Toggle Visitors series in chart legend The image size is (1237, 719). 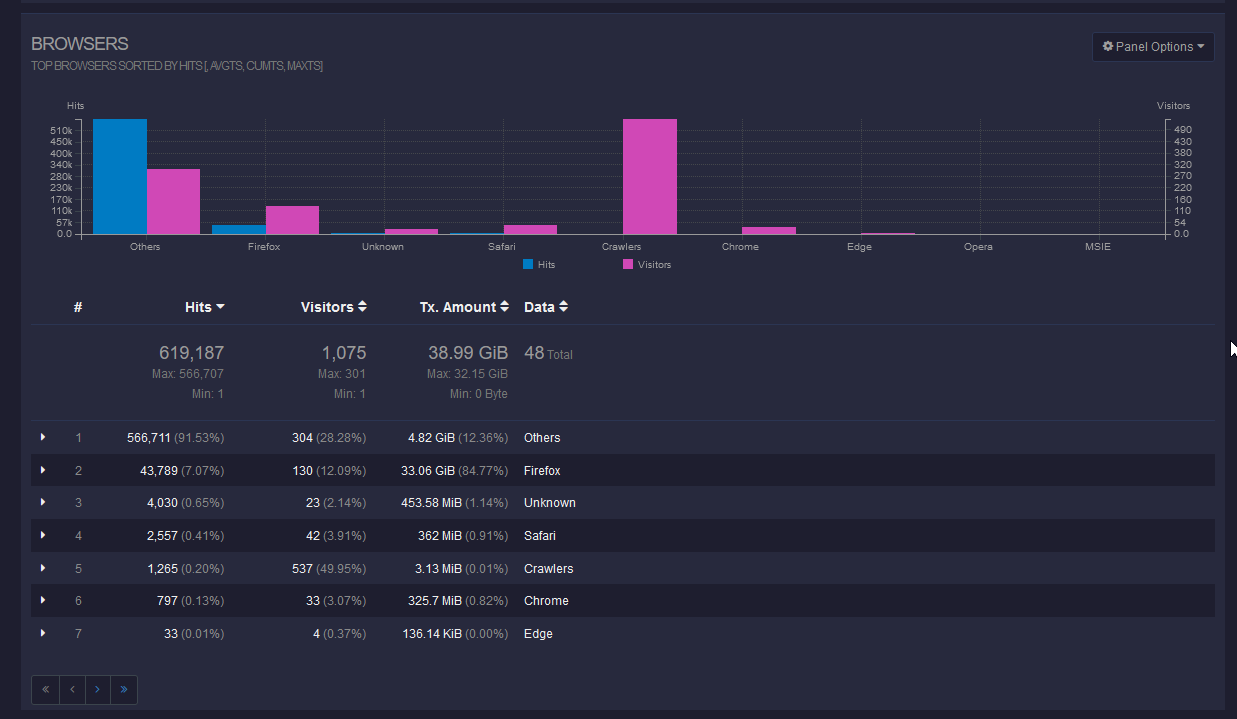(x=647, y=265)
